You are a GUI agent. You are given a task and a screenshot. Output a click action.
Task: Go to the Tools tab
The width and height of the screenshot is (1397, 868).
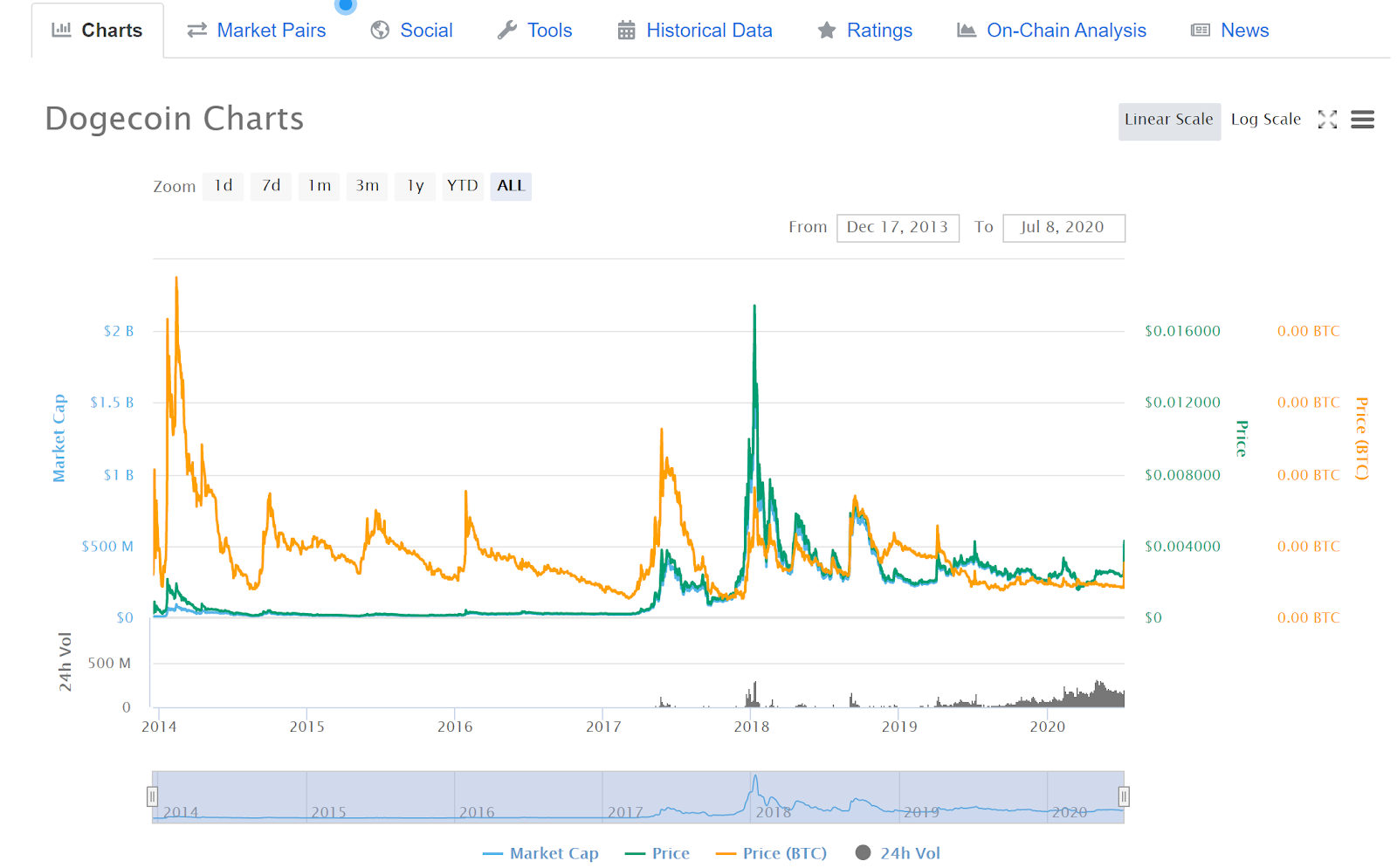(534, 31)
